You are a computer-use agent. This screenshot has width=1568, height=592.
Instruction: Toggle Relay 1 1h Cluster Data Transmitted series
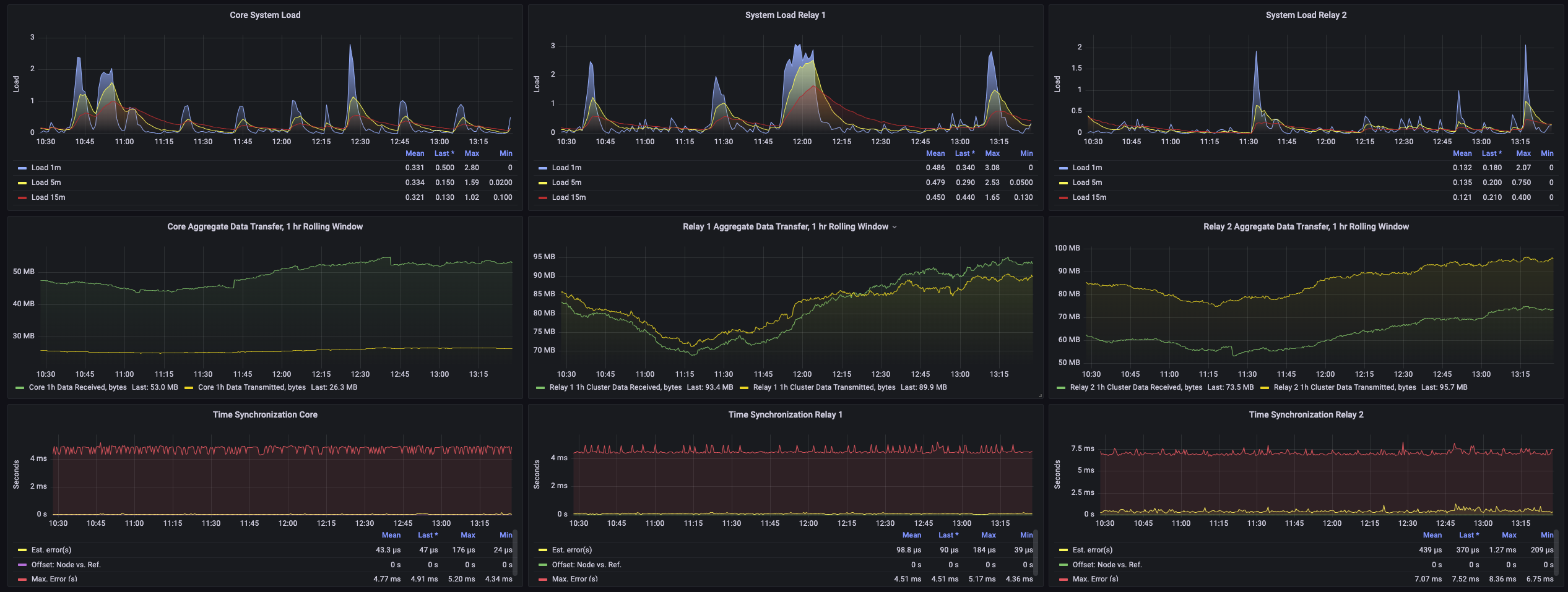(825, 387)
